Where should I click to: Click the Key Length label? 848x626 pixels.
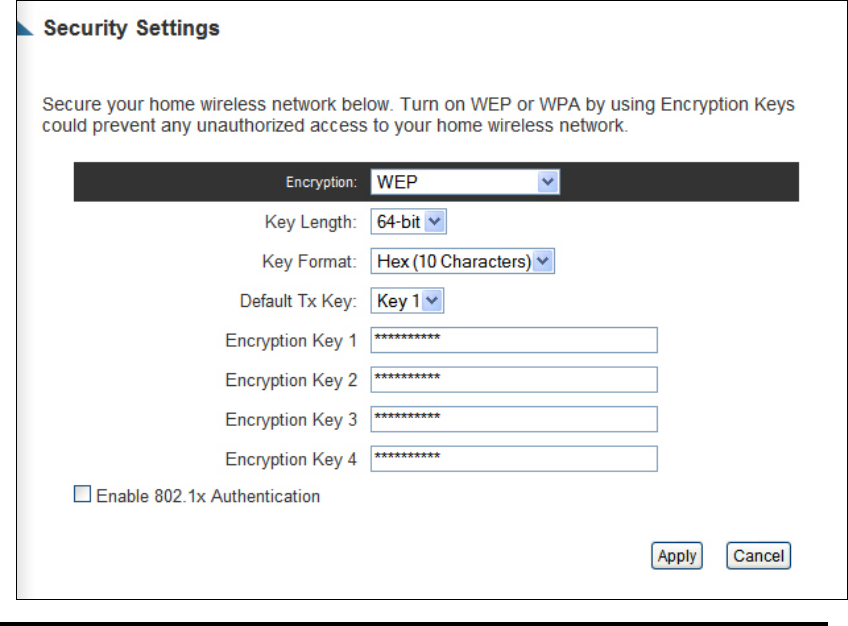(310, 222)
